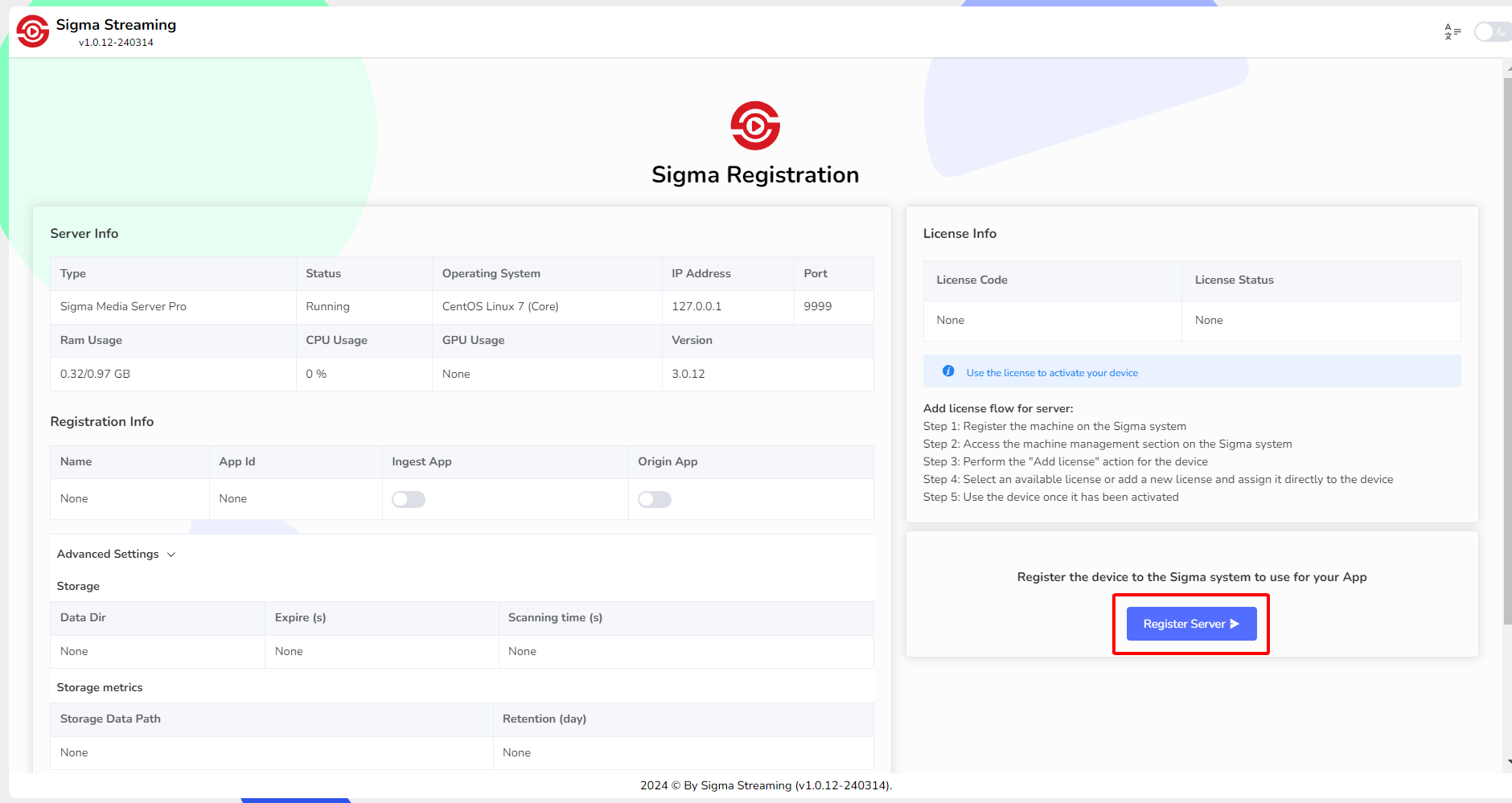Click the blue info icon in license banner
Viewport: 1512px width, 803px height.
948,371
